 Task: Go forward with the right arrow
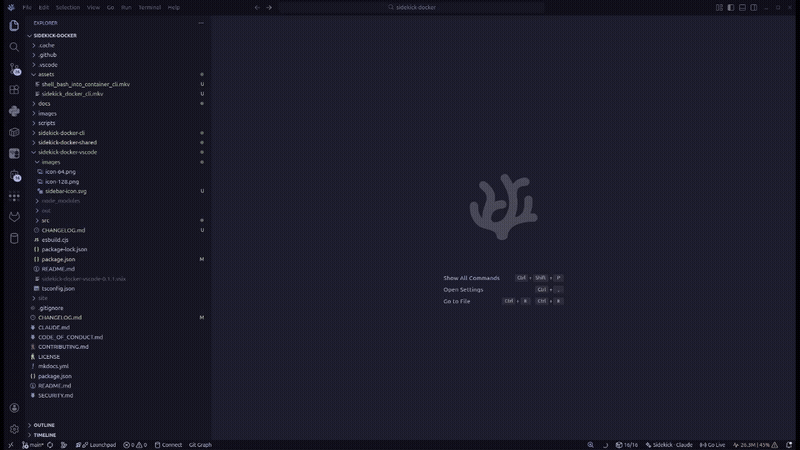coord(269,7)
